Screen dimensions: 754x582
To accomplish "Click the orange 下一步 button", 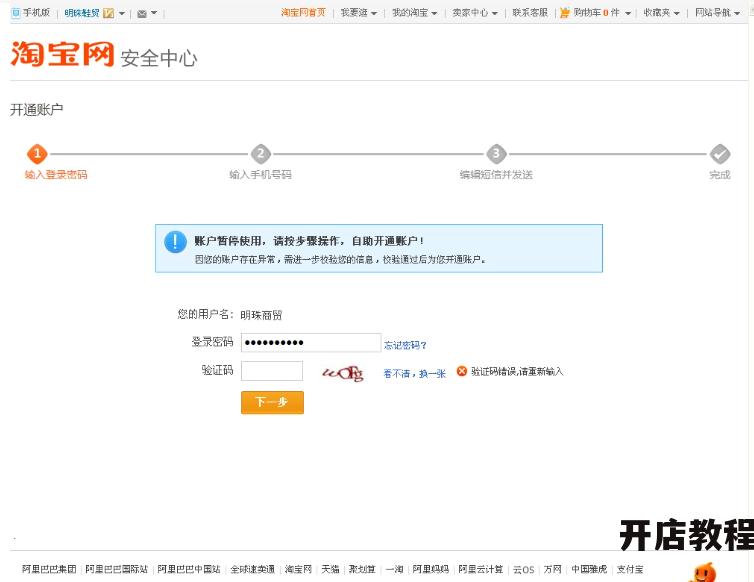I will click(272, 402).
